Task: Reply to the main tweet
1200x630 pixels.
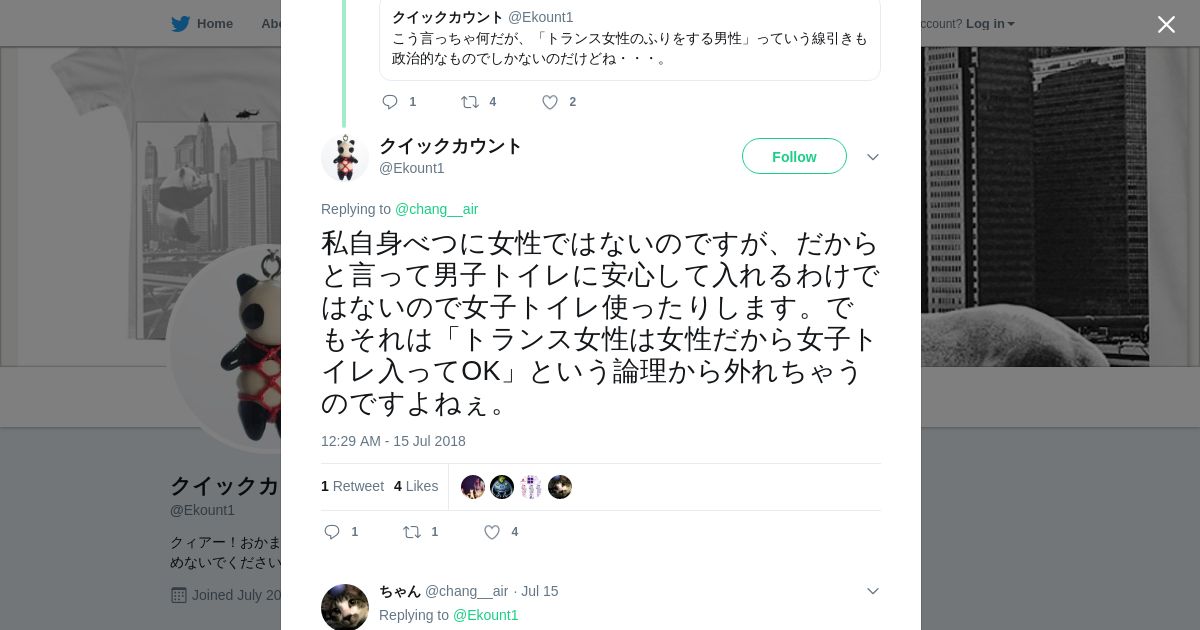Action: point(333,532)
